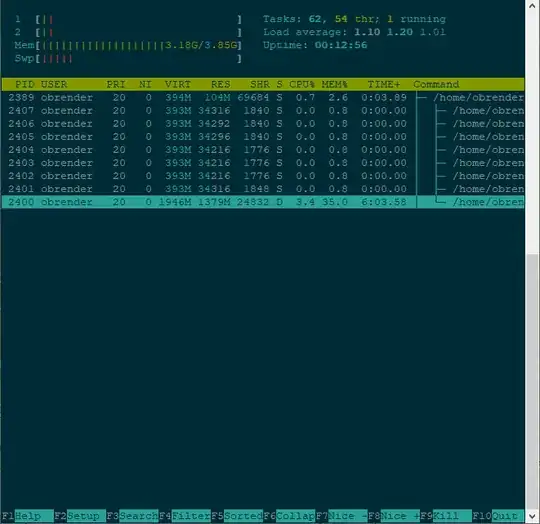
Task: Sort by the USER column header
Action: tap(54, 84)
